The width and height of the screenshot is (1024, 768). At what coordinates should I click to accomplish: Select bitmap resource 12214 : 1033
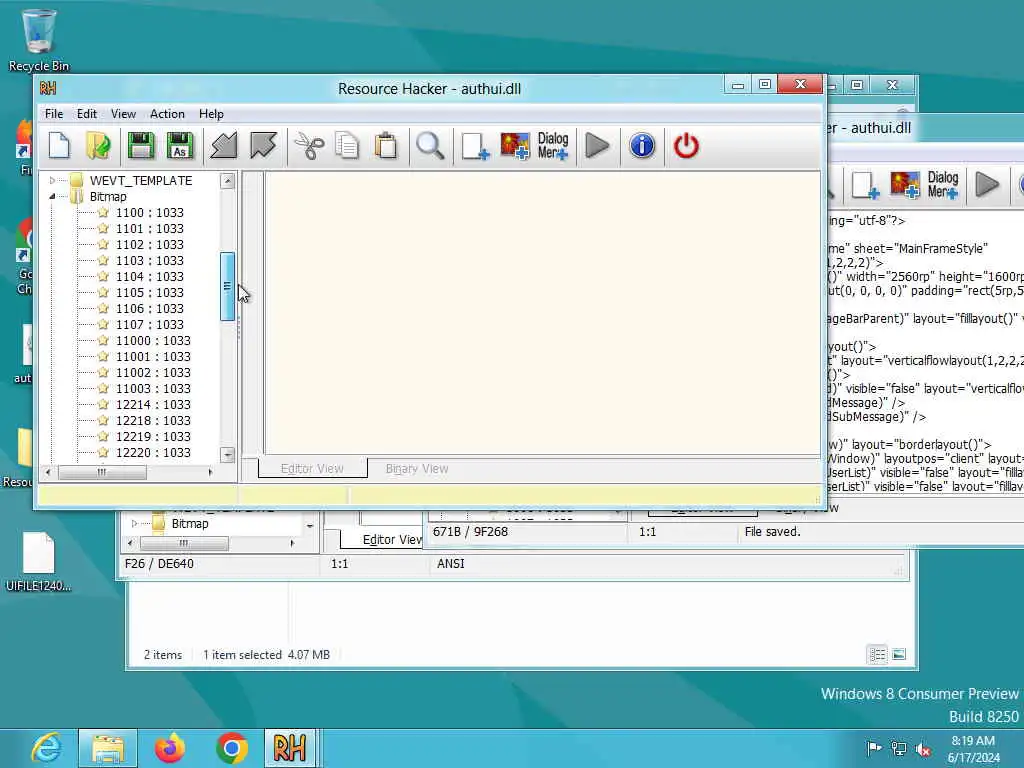click(153, 404)
